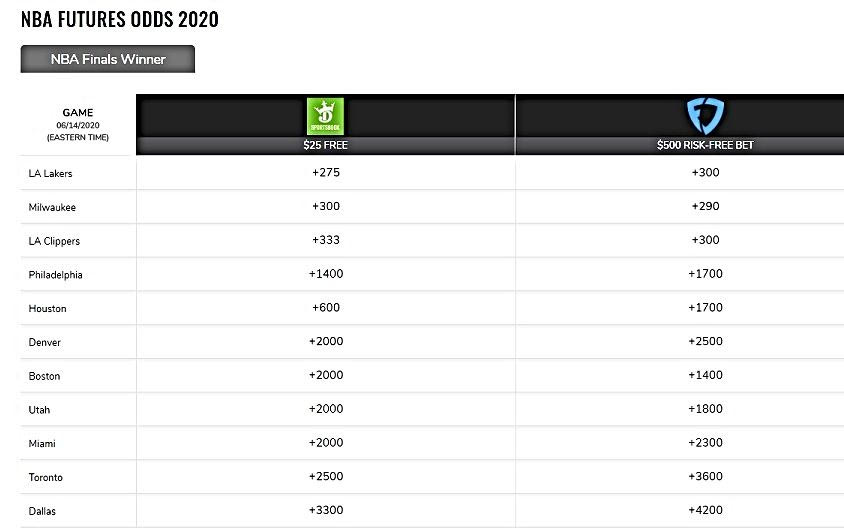Select Toronto +2500 DraftKings odds

326,477
